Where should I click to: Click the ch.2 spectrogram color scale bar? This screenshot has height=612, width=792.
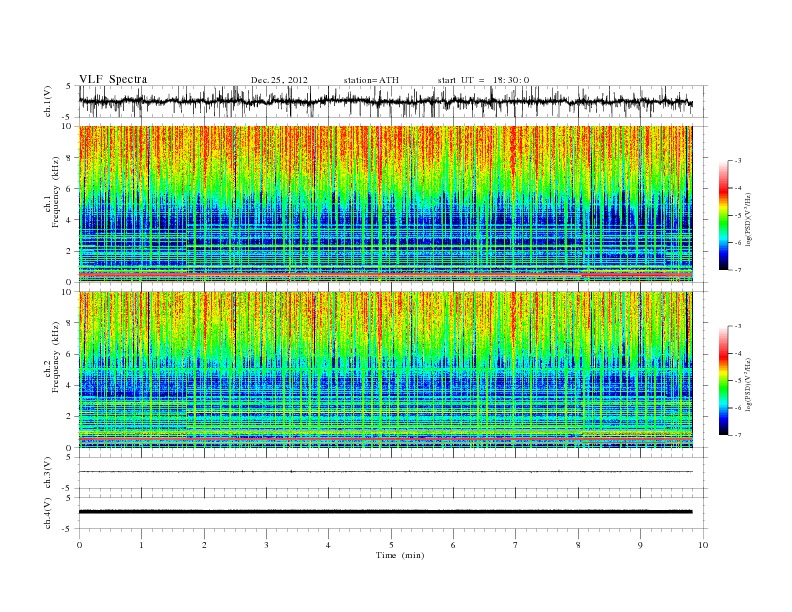[x=723, y=380]
